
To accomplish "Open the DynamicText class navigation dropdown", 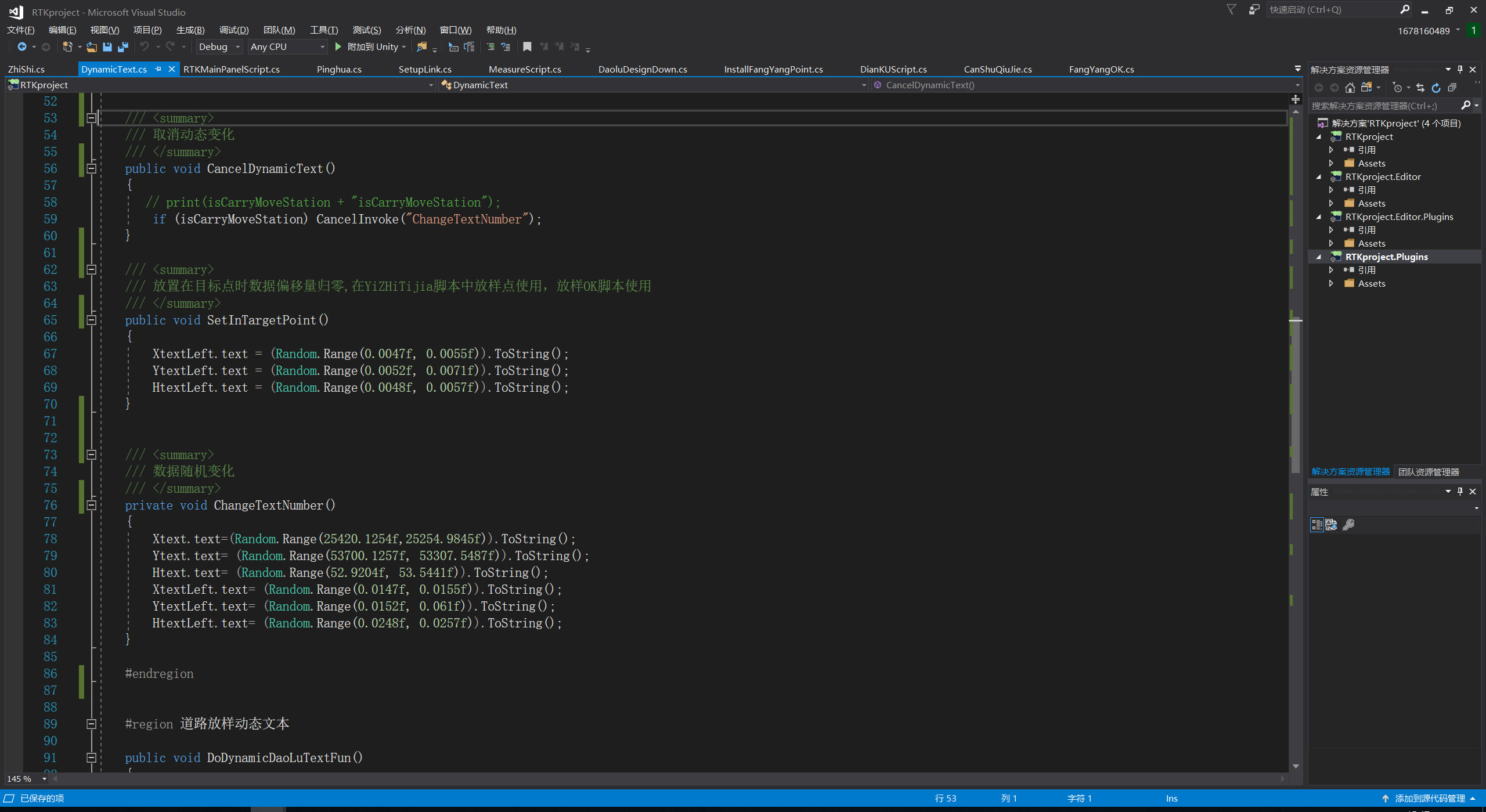I will [x=654, y=85].
